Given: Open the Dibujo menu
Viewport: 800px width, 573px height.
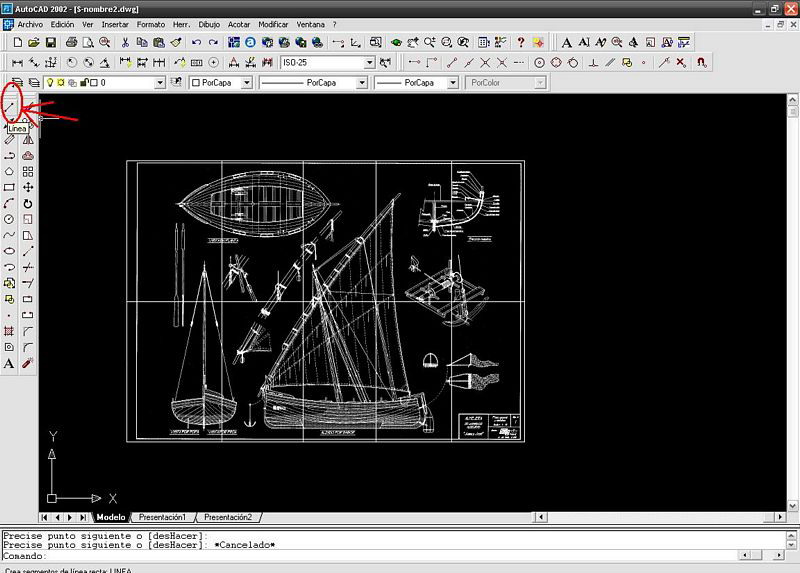Looking at the screenshot, I should 209,24.
